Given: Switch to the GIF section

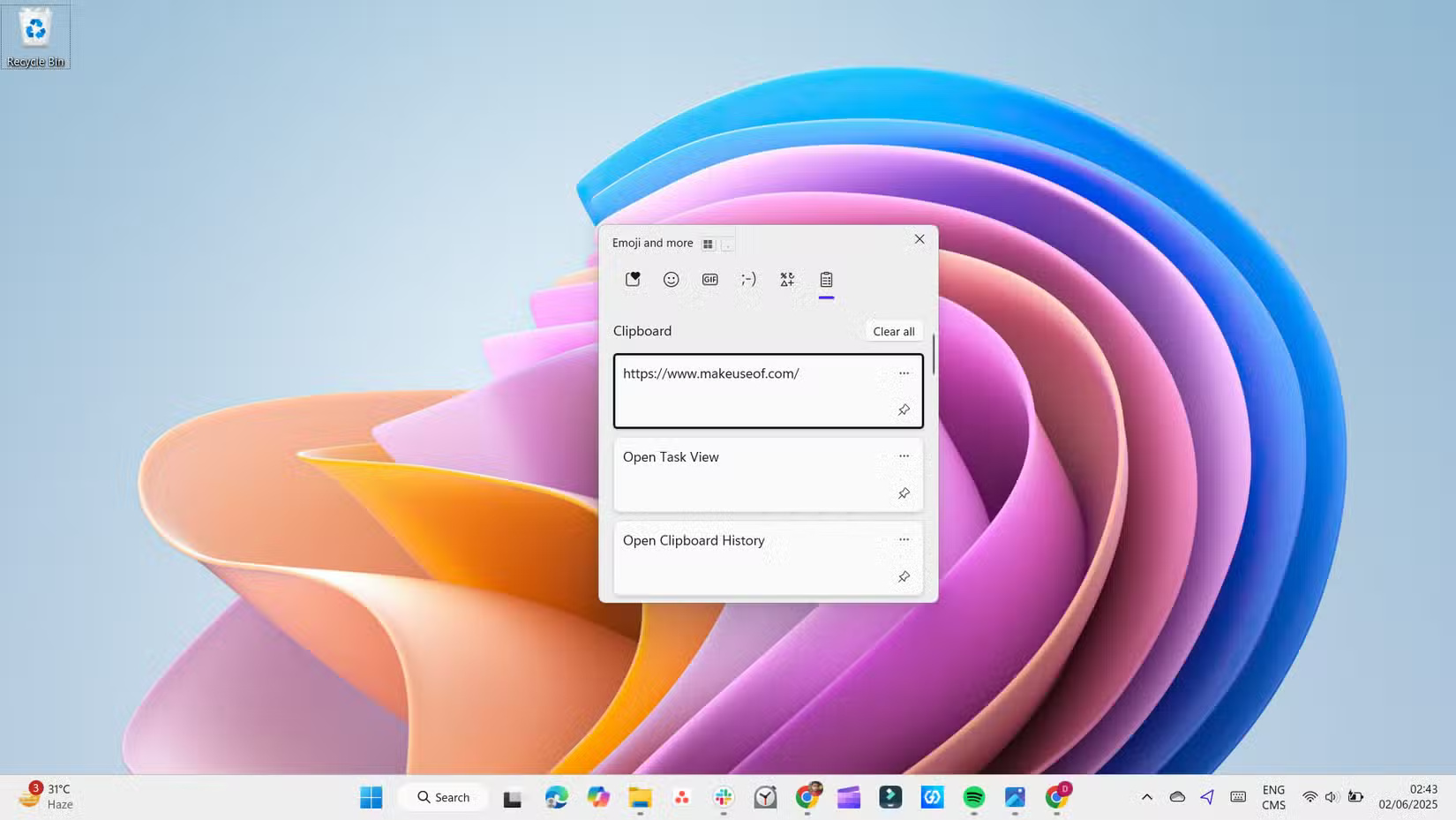Looking at the screenshot, I should point(709,279).
